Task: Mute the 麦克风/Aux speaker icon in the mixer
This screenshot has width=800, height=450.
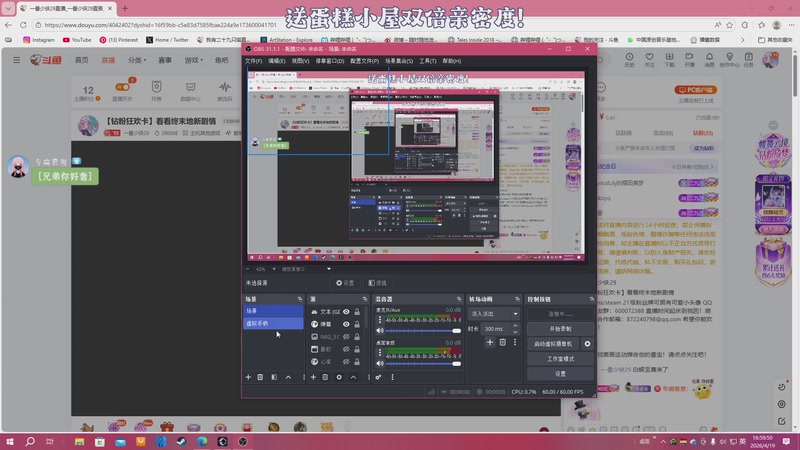Action: tap(380, 331)
